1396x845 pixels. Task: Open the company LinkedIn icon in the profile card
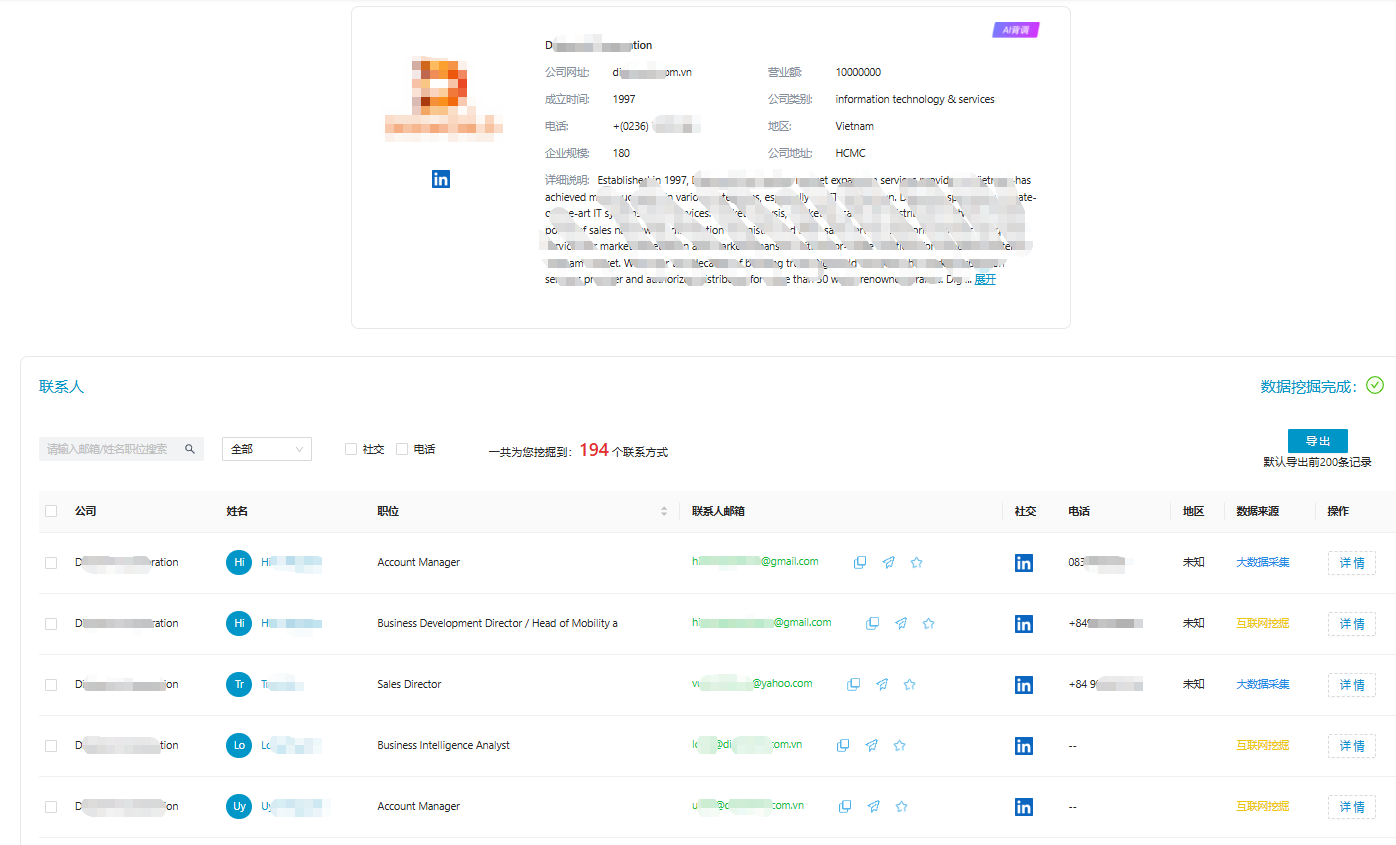click(441, 179)
